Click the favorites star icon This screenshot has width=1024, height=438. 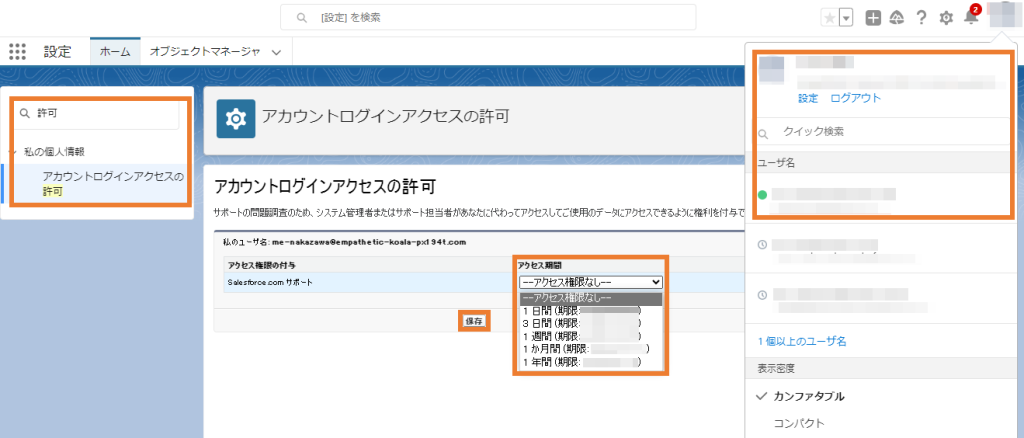829,18
